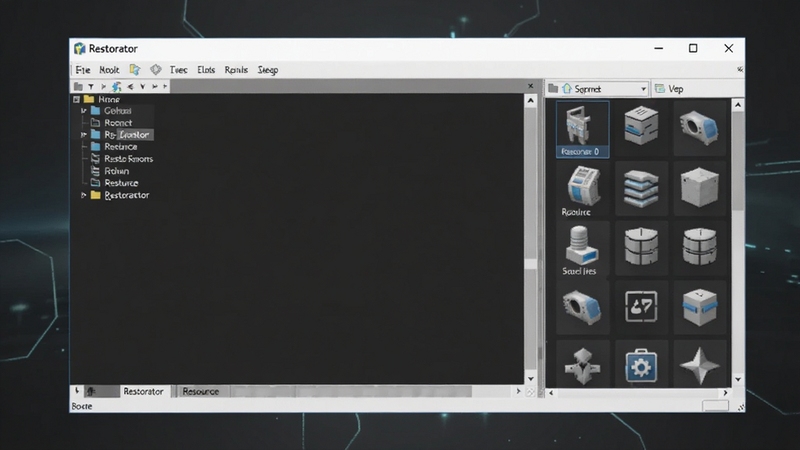Screen dimensions: 800x450
Task: Expand the 'Restoractor' yellow folder arrow
Action: 84,195
